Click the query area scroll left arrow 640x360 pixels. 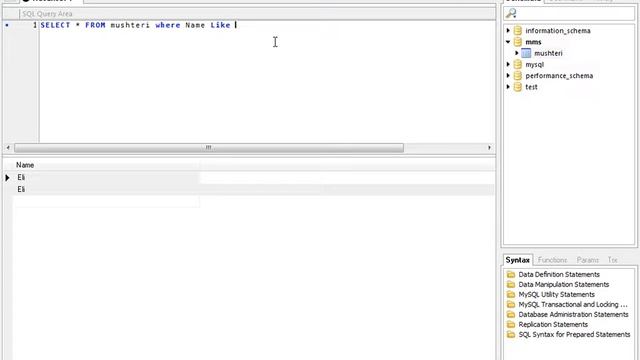[8, 148]
